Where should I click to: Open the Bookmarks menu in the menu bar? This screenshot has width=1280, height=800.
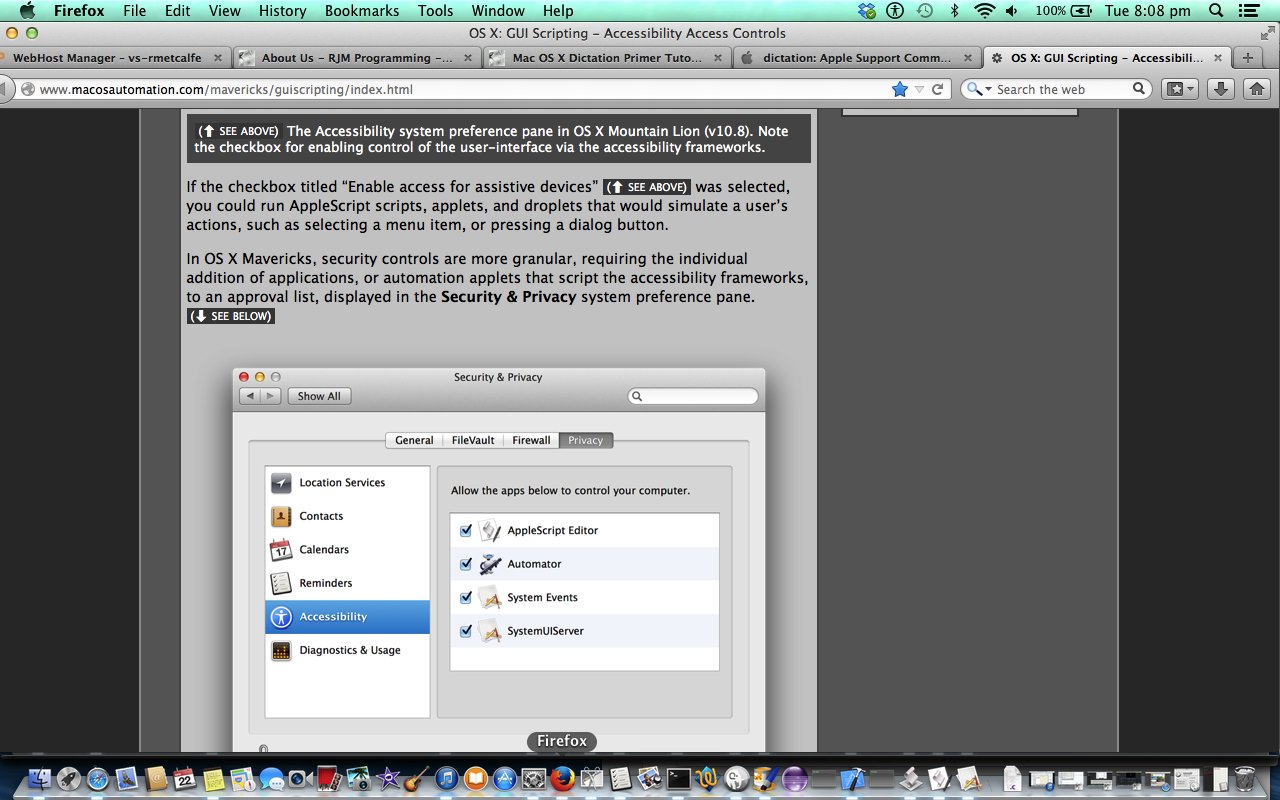tap(362, 11)
